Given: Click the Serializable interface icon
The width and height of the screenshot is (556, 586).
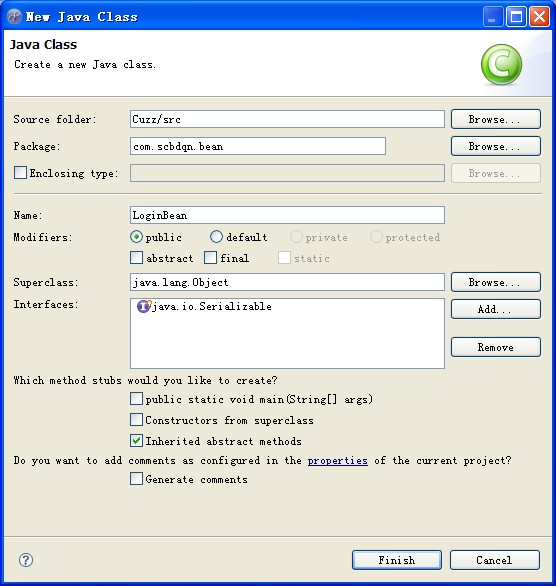Looking at the screenshot, I should coord(143,306).
